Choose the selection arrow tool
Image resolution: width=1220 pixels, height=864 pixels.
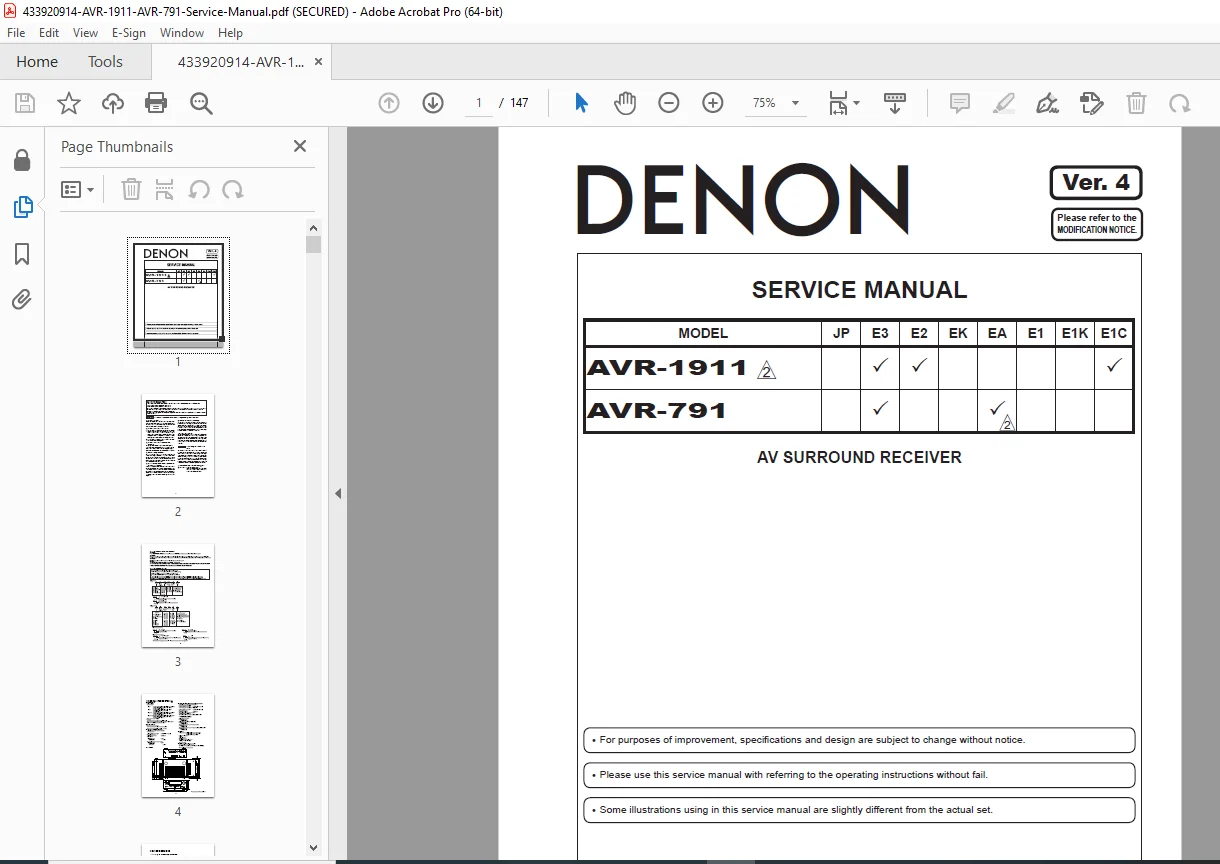coord(581,103)
